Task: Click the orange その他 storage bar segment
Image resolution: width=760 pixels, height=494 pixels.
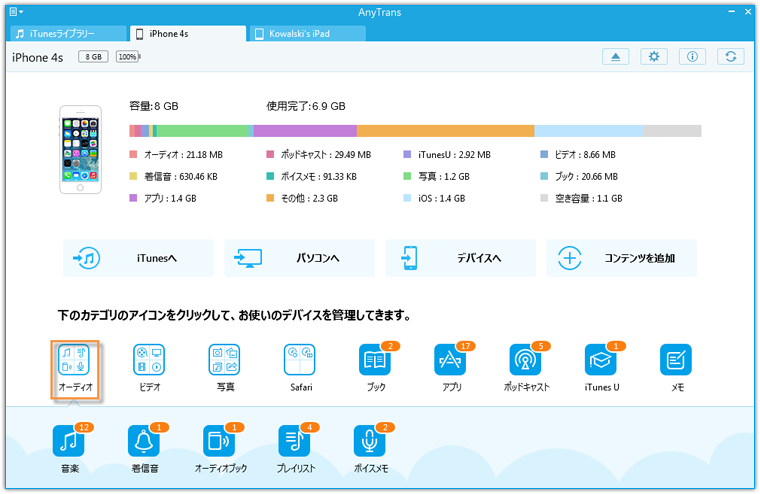Action: (445, 131)
